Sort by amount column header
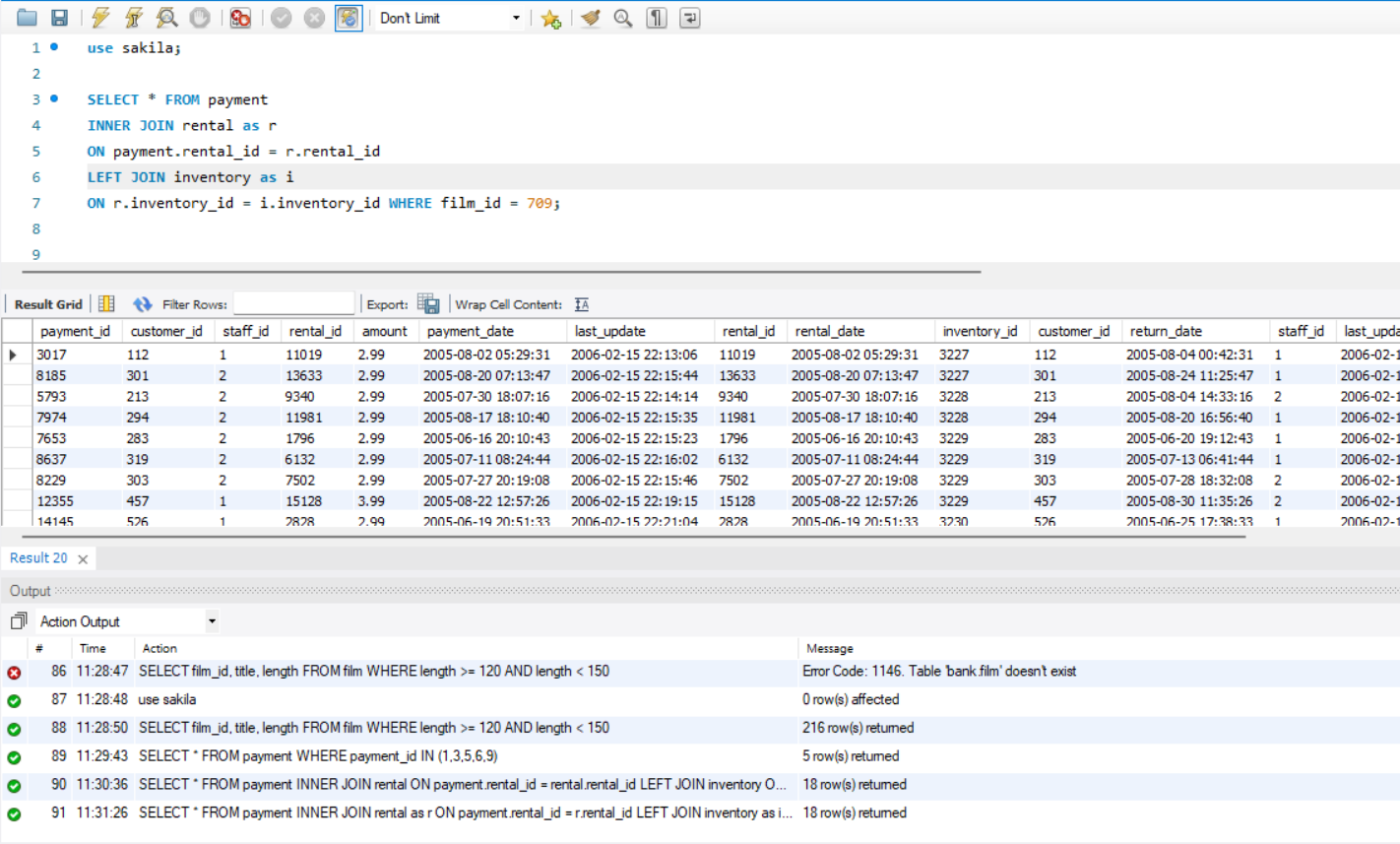1400x844 pixels. tap(384, 332)
